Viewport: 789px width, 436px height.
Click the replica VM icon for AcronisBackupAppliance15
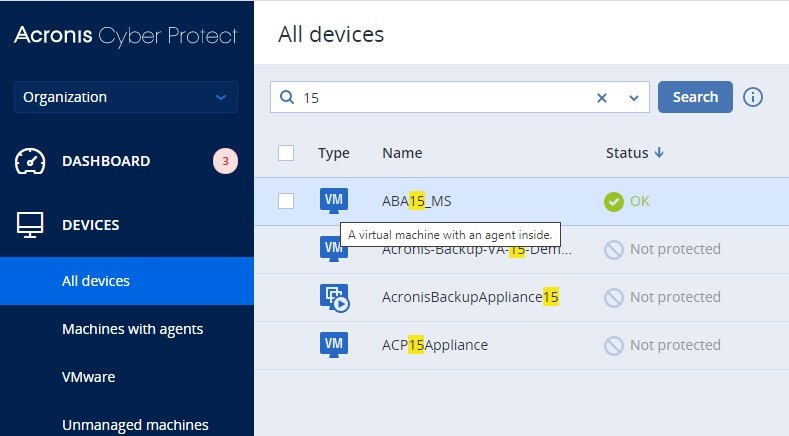[x=335, y=298]
